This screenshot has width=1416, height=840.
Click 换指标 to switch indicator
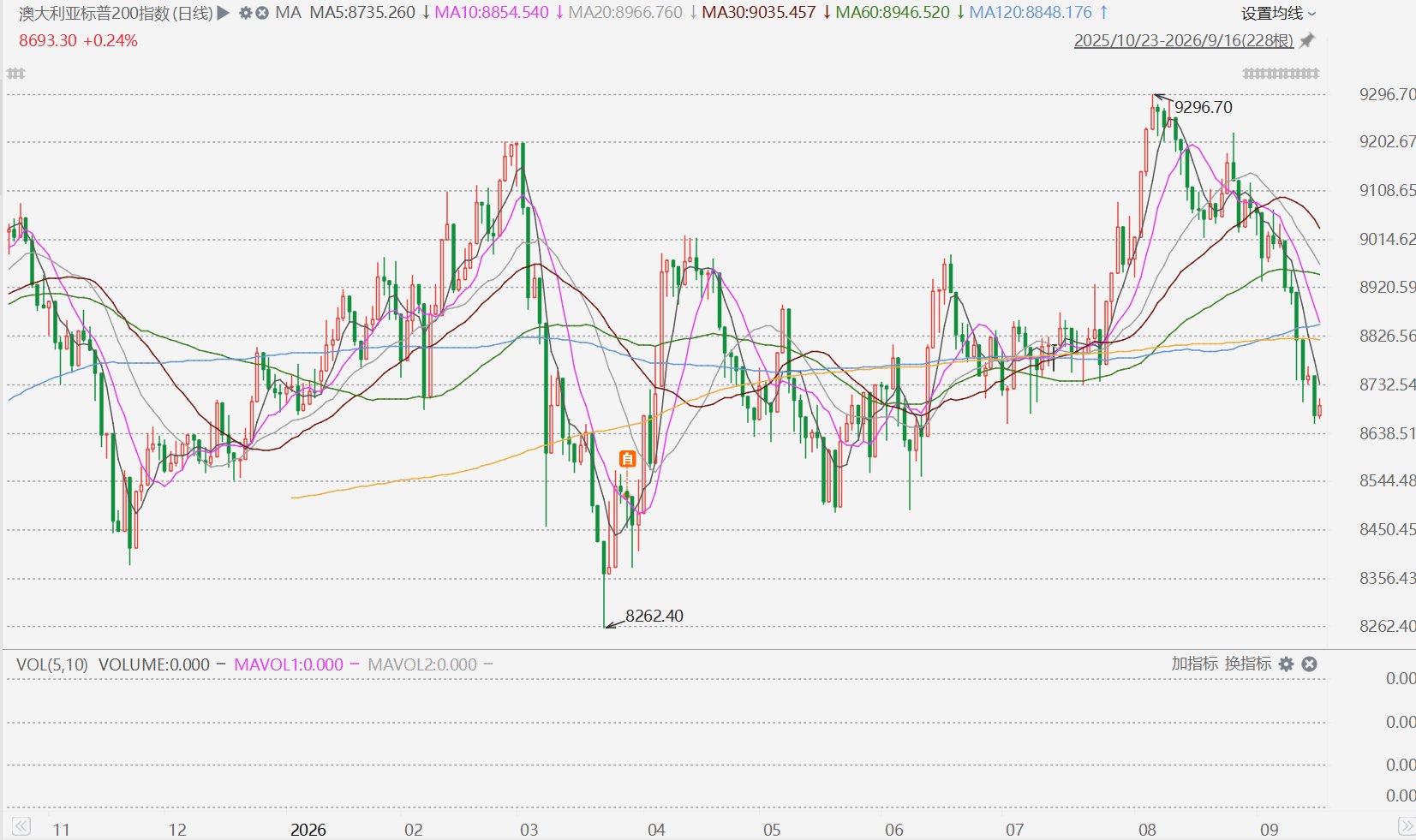1248,664
